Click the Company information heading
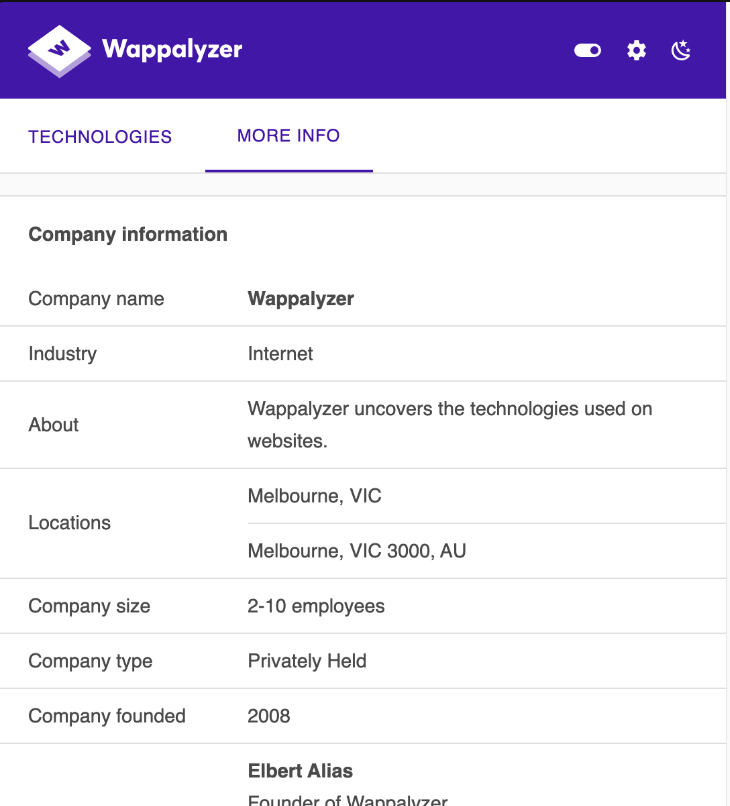The width and height of the screenshot is (730, 806). click(128, 234)
